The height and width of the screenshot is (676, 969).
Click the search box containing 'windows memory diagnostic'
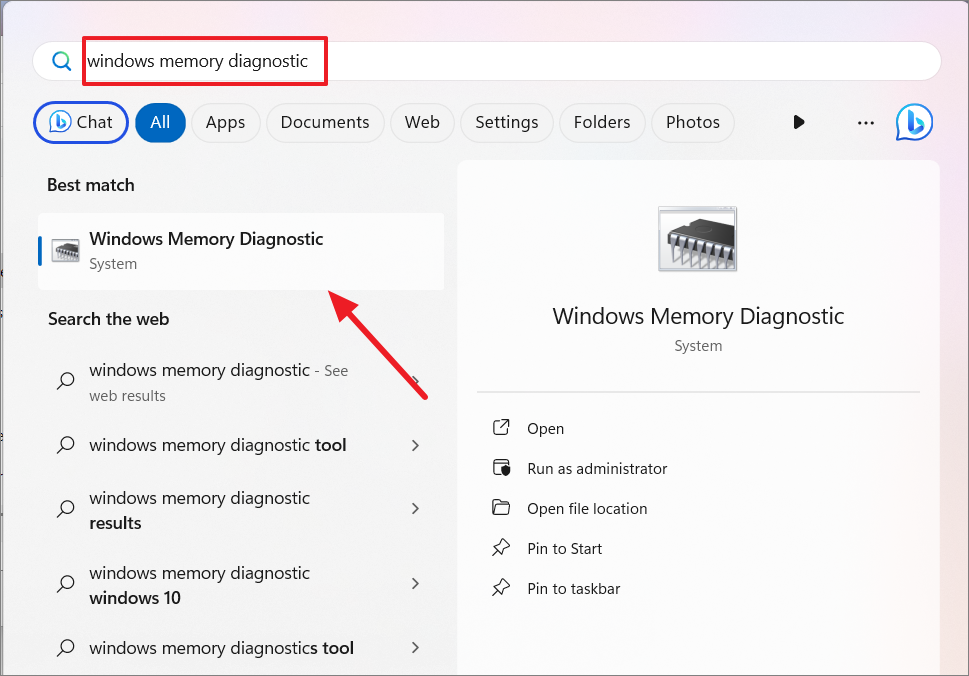487,61
